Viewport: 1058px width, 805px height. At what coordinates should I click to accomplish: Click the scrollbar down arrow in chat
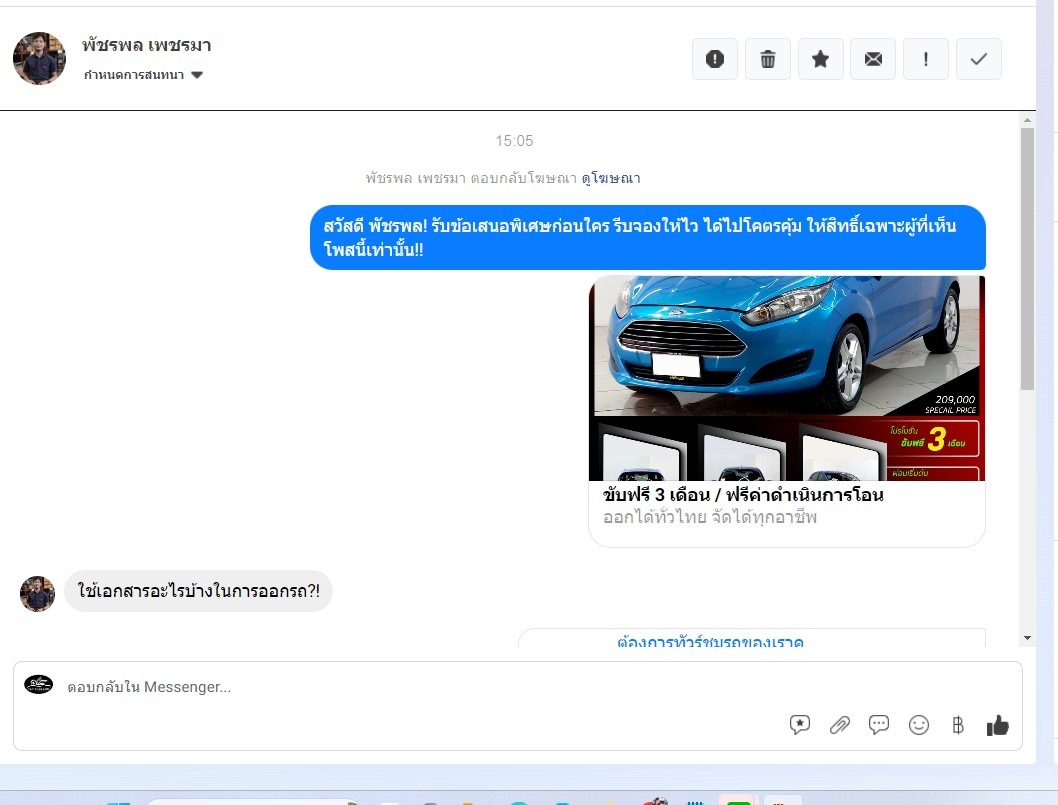1027,638
